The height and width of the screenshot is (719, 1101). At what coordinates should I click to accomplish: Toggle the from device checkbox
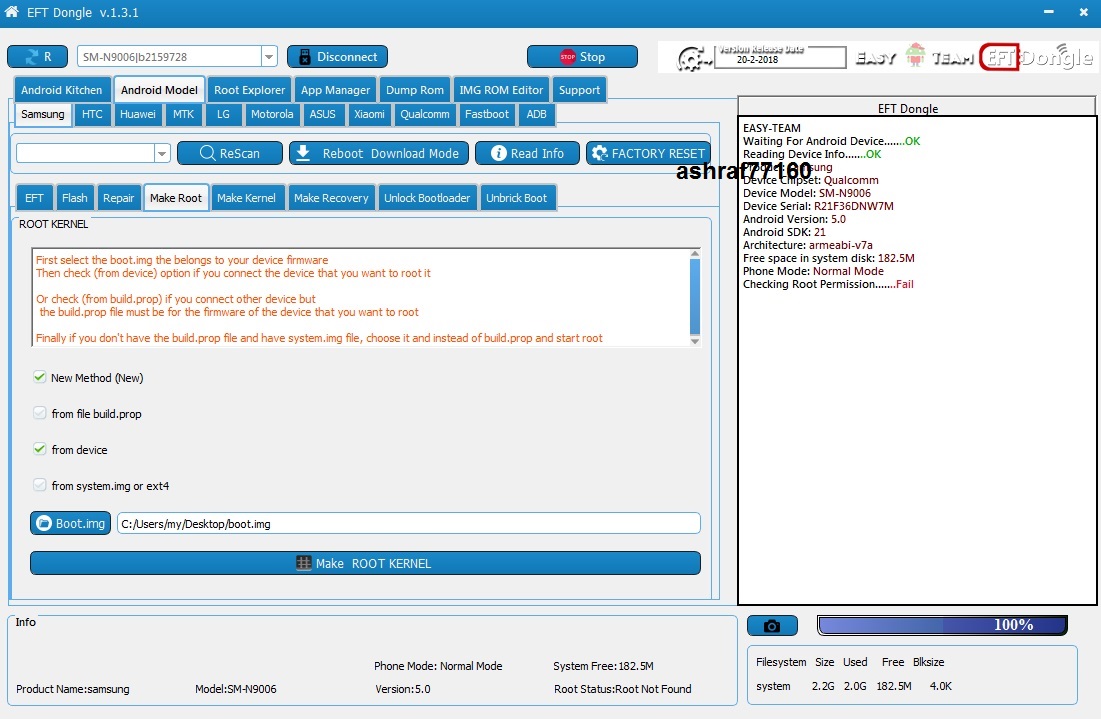(40, 449)
